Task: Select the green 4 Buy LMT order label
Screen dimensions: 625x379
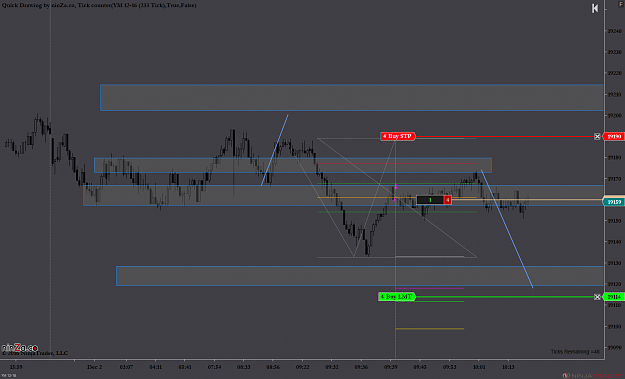Action: (x=397, y=297)
